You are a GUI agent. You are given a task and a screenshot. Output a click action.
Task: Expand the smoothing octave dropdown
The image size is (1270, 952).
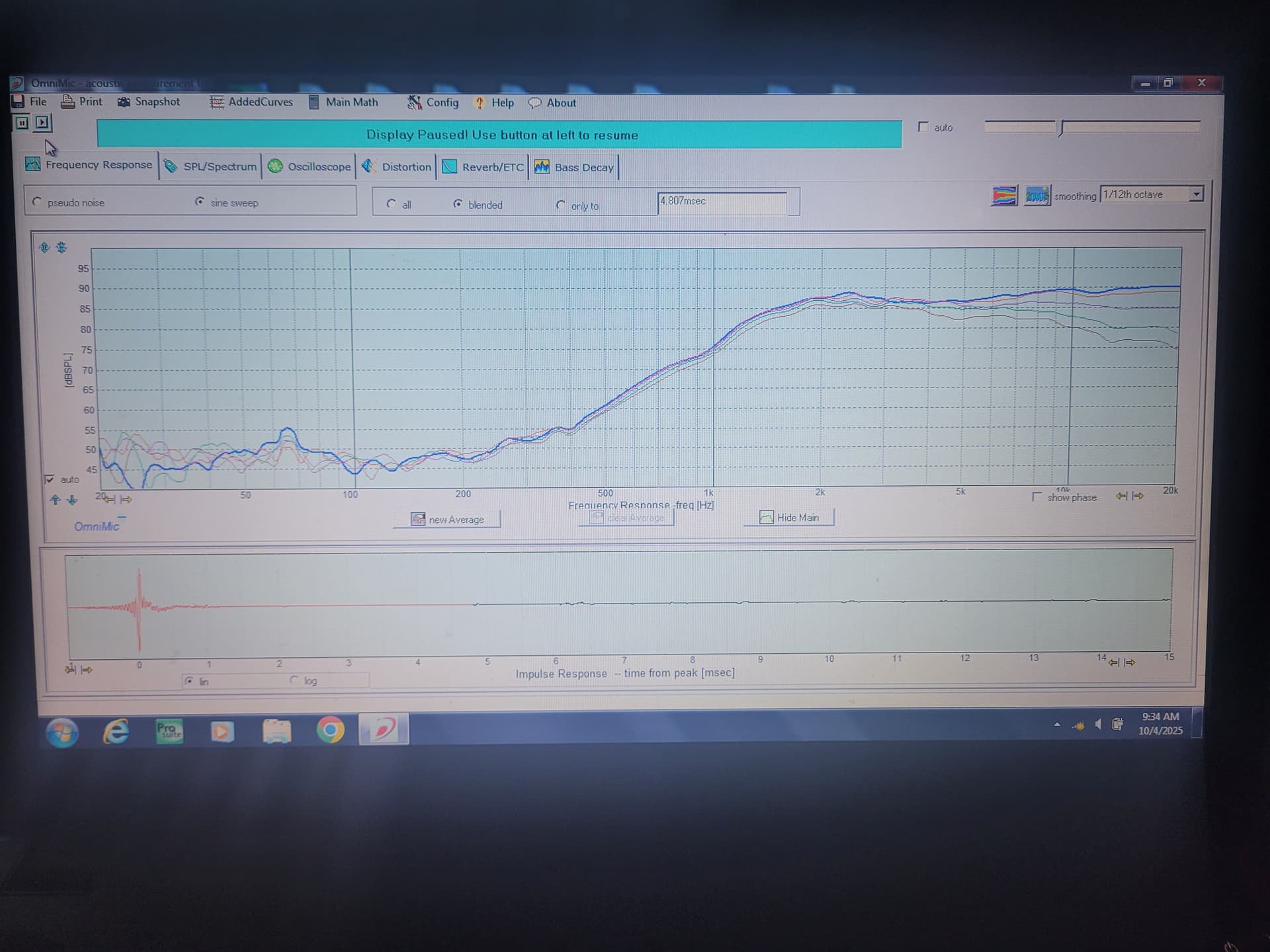pyautogui.click(x=1196, y=194)
